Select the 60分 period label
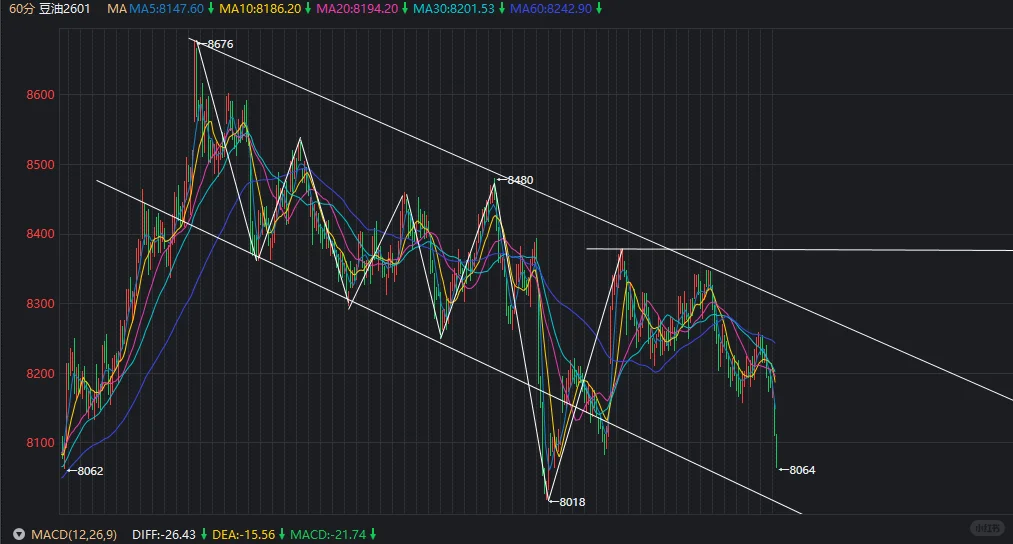Viewport: 1013px width, 544px height. click(21, 8)
